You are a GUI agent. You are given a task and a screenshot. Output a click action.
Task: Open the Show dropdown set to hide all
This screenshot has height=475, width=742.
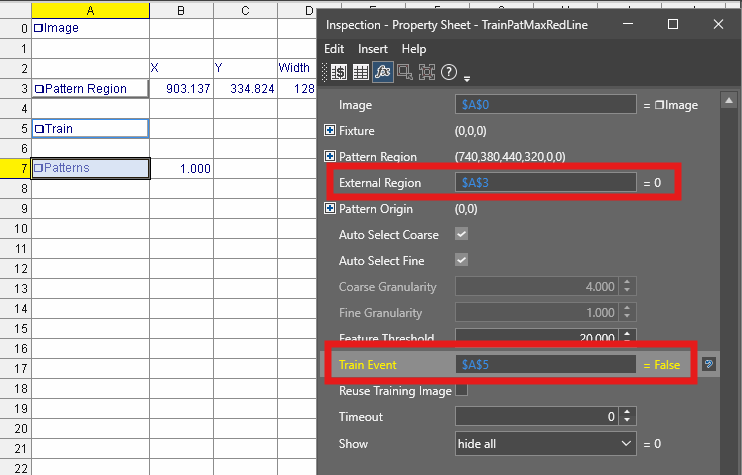point(545,443)
